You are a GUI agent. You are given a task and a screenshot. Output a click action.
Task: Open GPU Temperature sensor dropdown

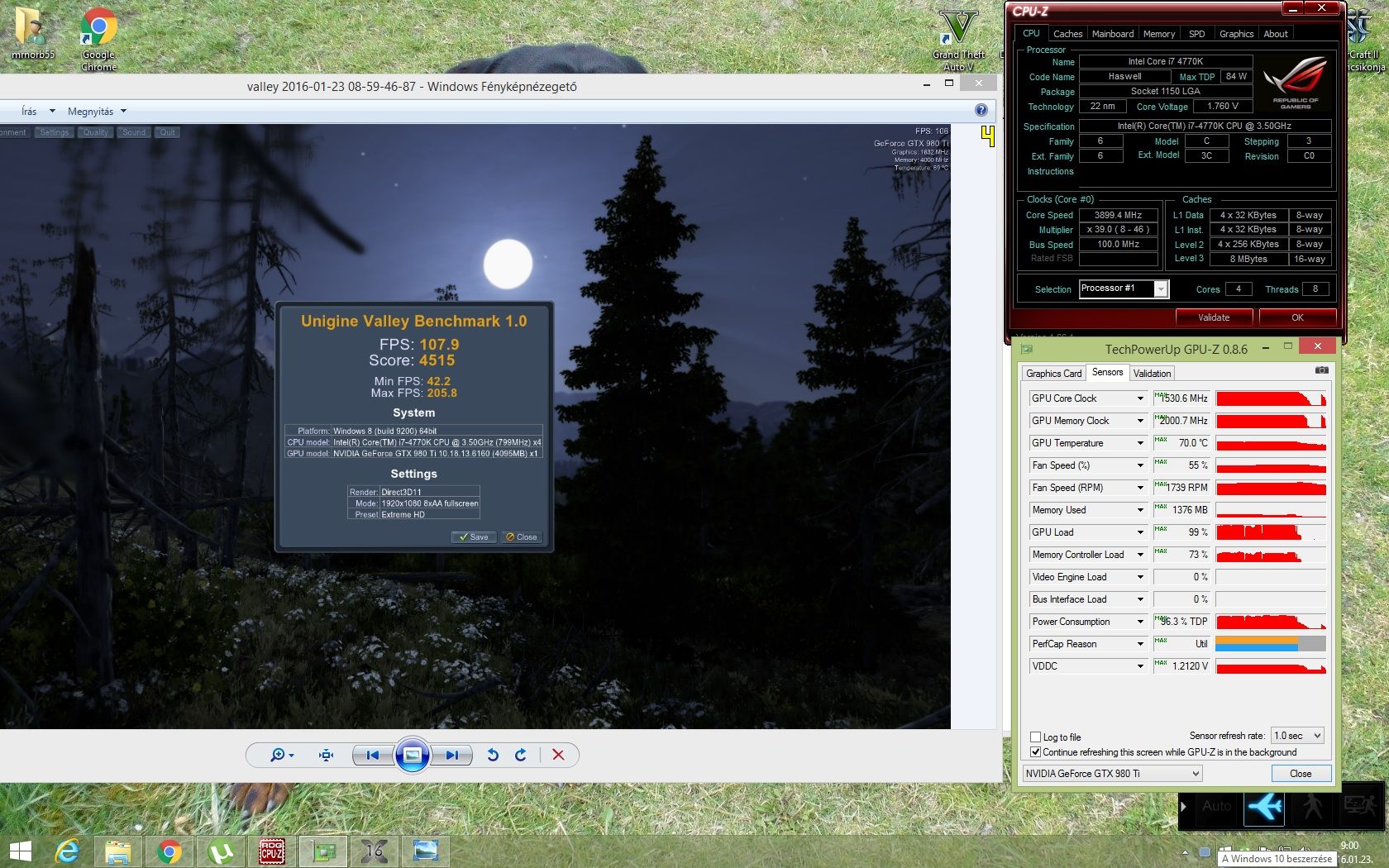(1140, 443)
